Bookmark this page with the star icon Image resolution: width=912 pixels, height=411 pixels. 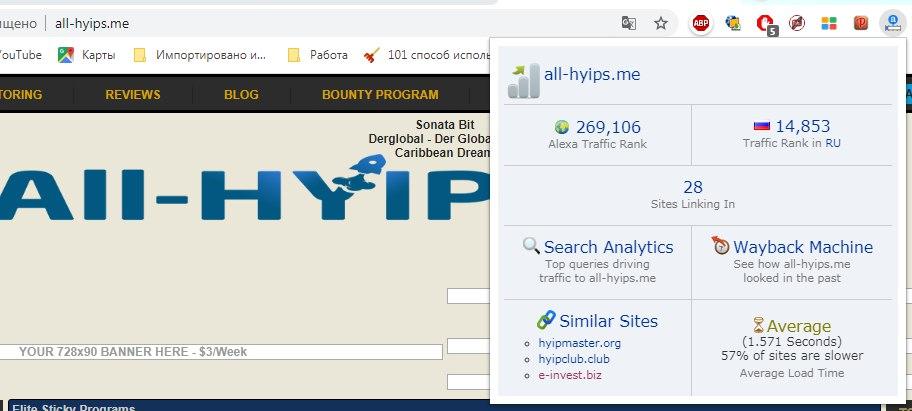[x=660, y=23]
